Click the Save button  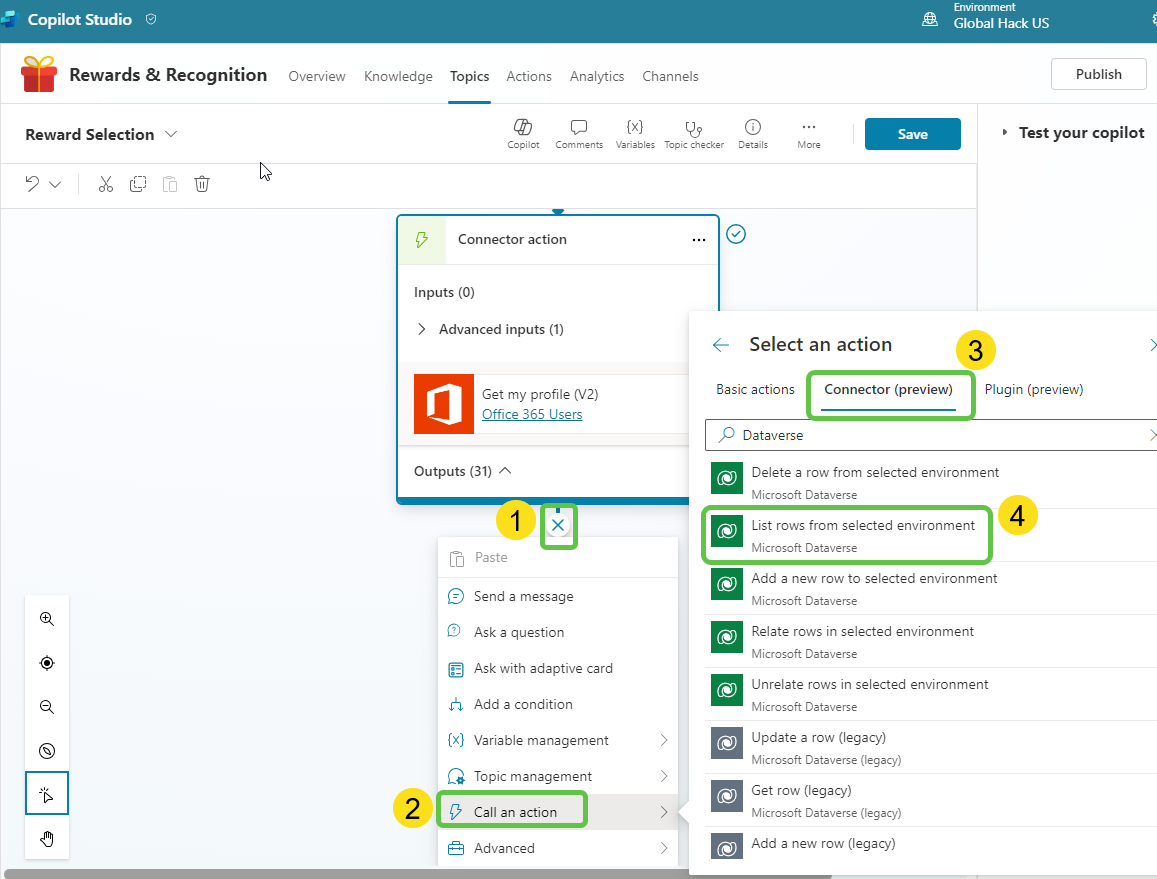click(x=912, y=134)
